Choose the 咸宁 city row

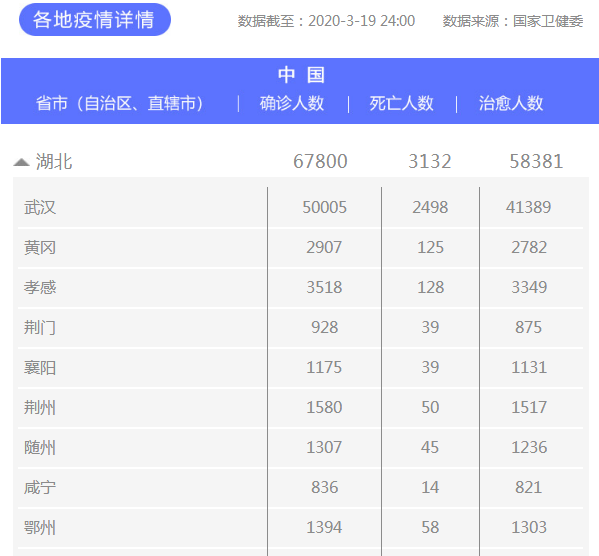pyautogui.click(x=300, y=488)
